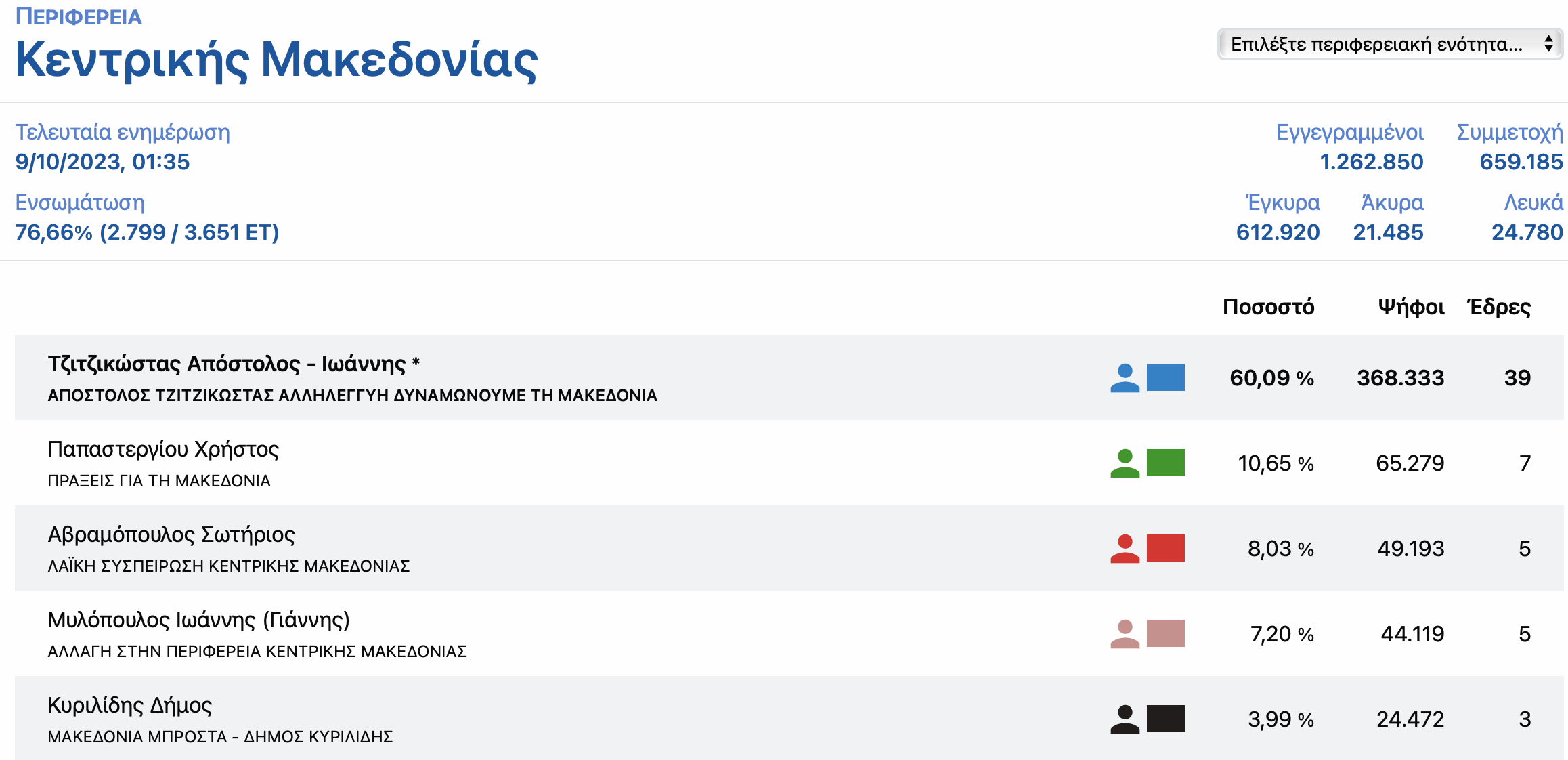This screenshot has width=1568, height=760.
Task: Click the pink person icon for Μυλόπουλος
Action: tap(1125, 634)
